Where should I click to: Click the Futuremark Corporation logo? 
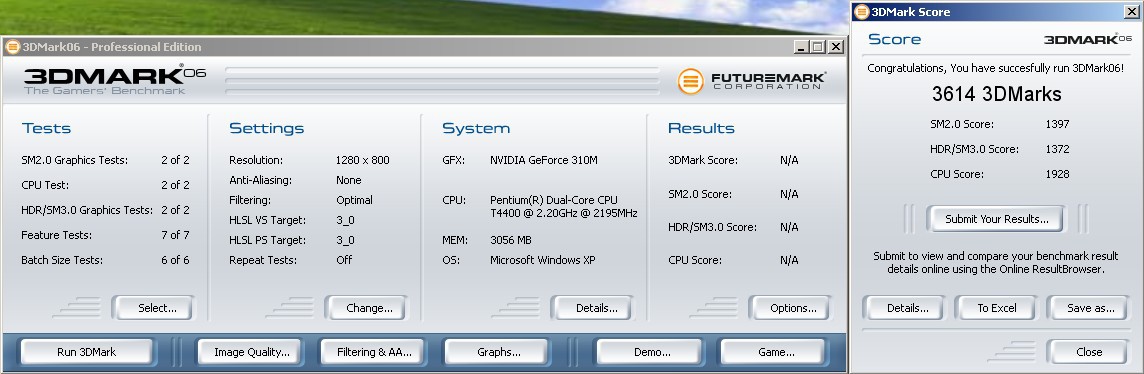(751, 81)
